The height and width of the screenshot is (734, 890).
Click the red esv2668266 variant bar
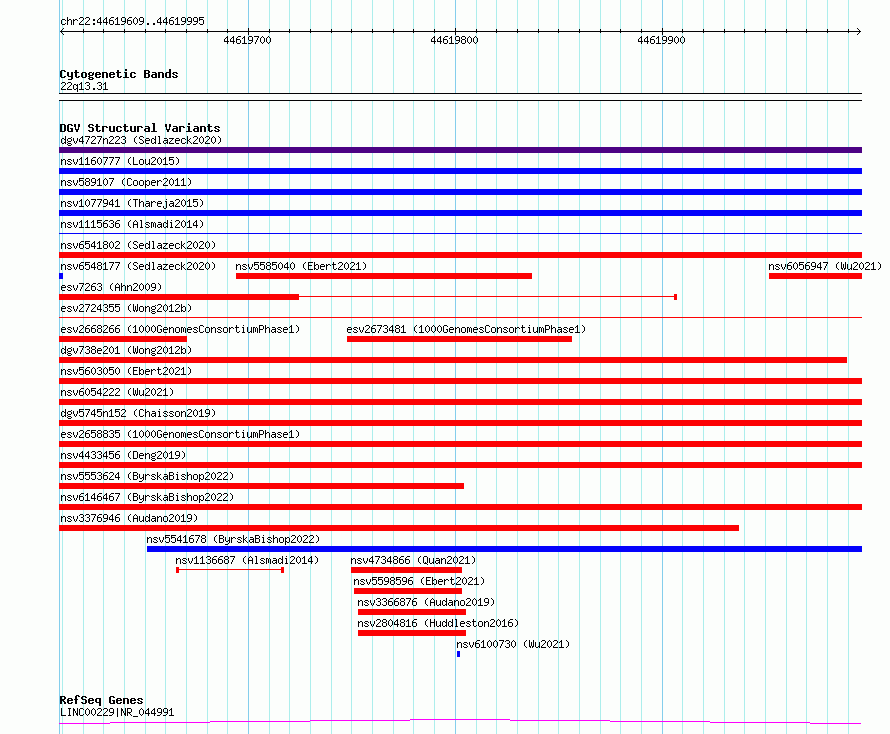pos(123,339)
